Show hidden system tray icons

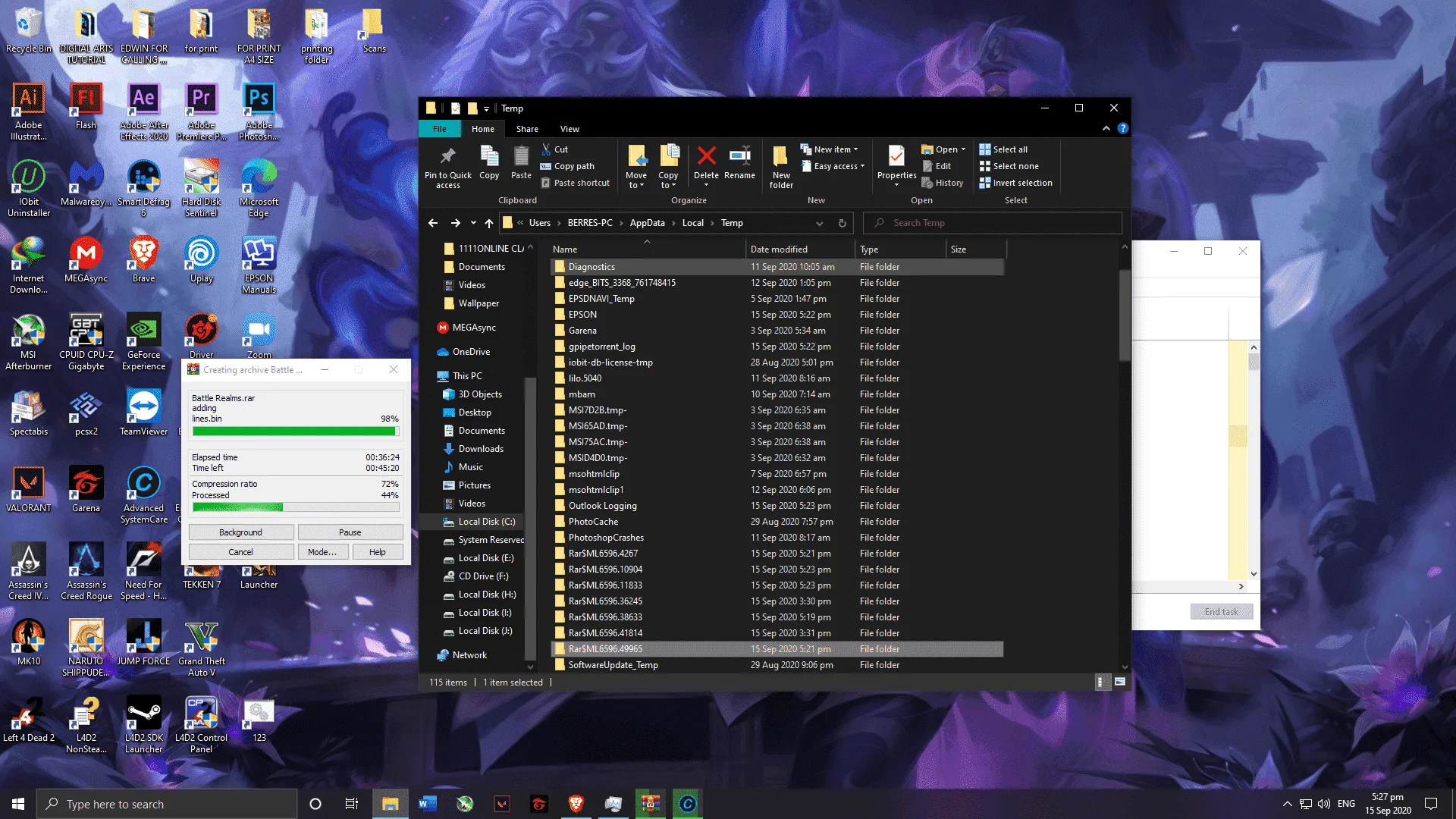pos(1287,804)
